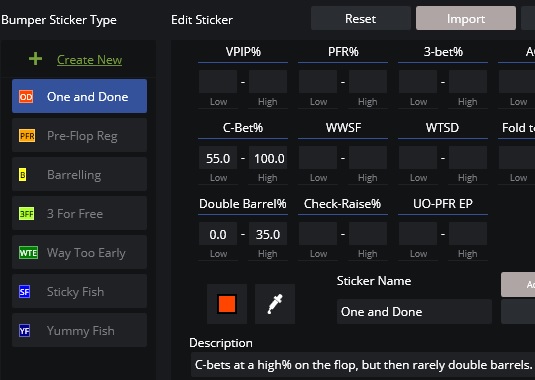Click the orange OD sticker icon
Image resolution: width=535 pixels, height=380 pixels.
pyautogui.click(x=26, y=97)
